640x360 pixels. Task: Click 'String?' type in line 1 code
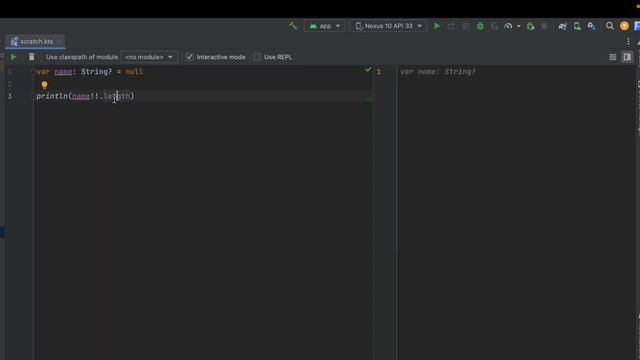click(96, 72)
